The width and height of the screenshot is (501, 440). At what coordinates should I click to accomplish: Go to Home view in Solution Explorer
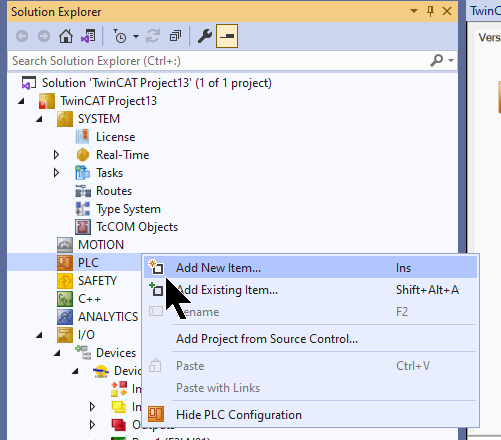pos(66,36)
